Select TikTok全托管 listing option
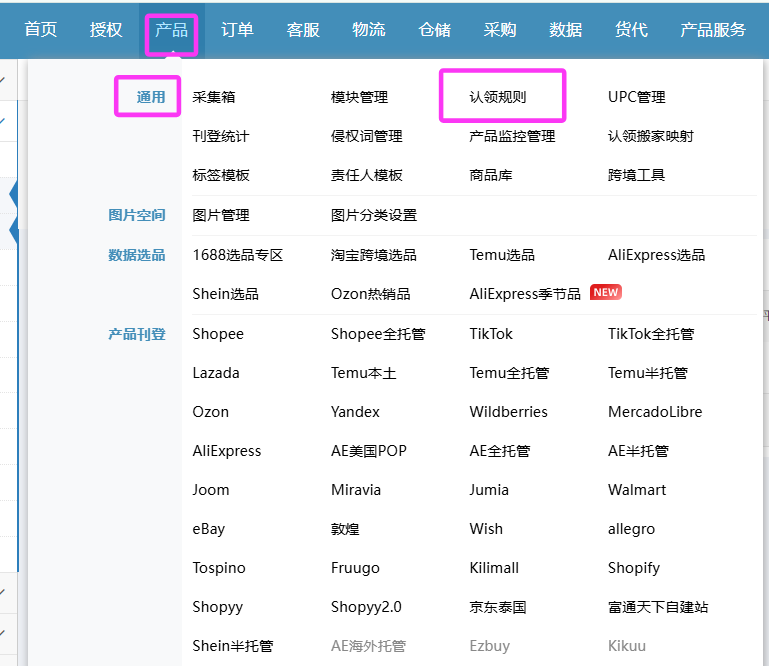 click(651, 334)
